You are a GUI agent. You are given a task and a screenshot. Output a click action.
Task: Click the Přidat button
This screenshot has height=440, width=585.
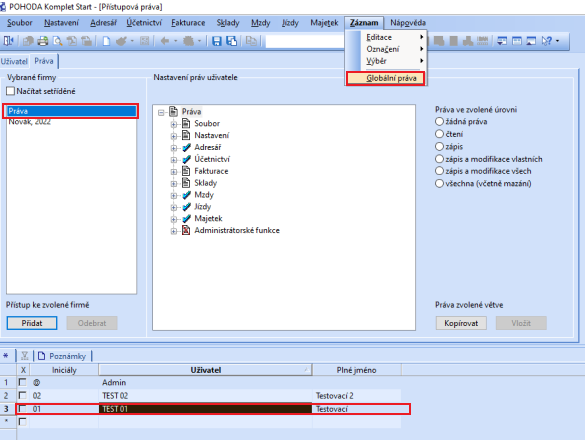pos(32,323)
